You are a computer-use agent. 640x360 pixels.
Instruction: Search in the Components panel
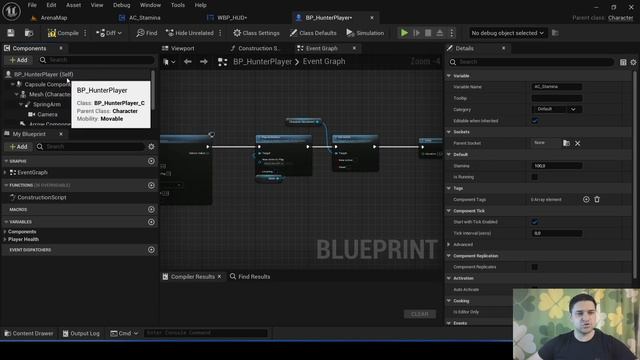pyautogui.click(x=97, y=60)
